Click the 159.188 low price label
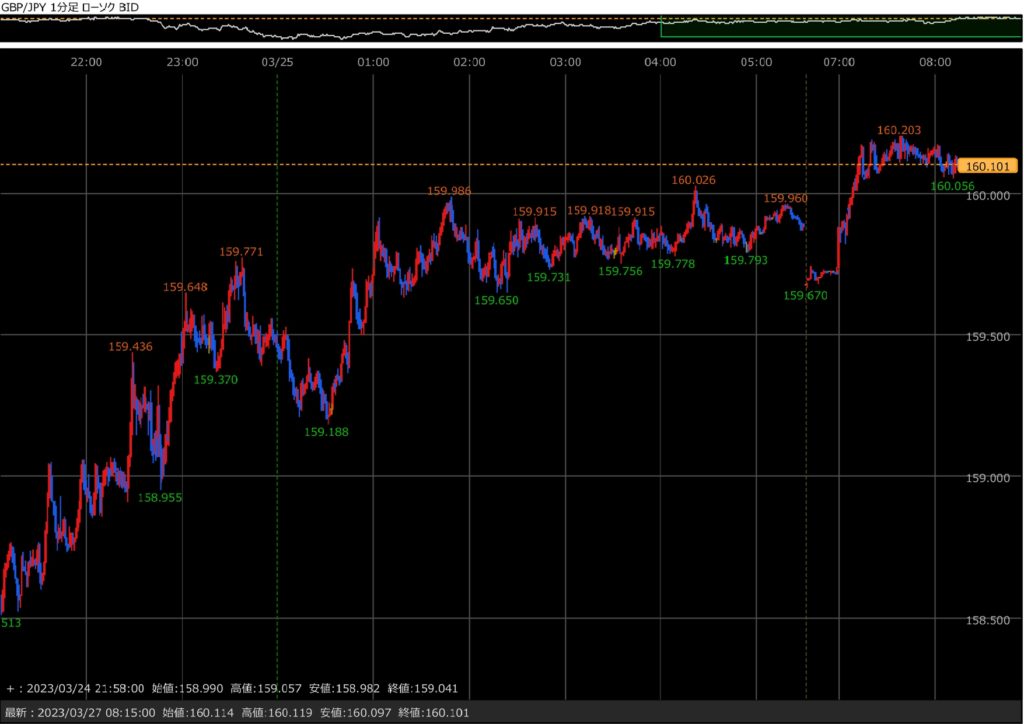Viewport: 1024px width, 724px height. [327, 432]
